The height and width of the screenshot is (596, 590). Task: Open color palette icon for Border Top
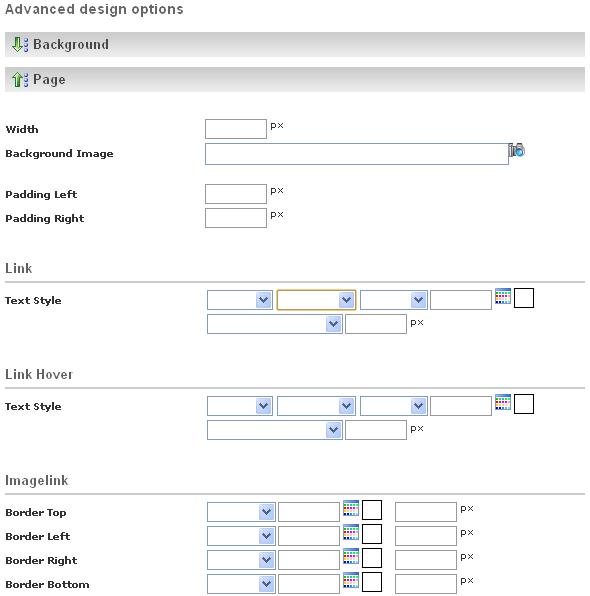[x=351, y=509]
